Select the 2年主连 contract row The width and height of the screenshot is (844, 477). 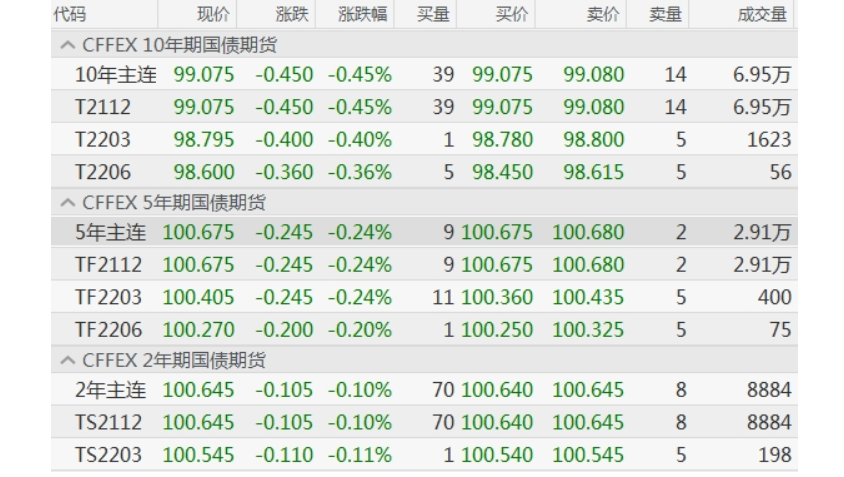110,390
